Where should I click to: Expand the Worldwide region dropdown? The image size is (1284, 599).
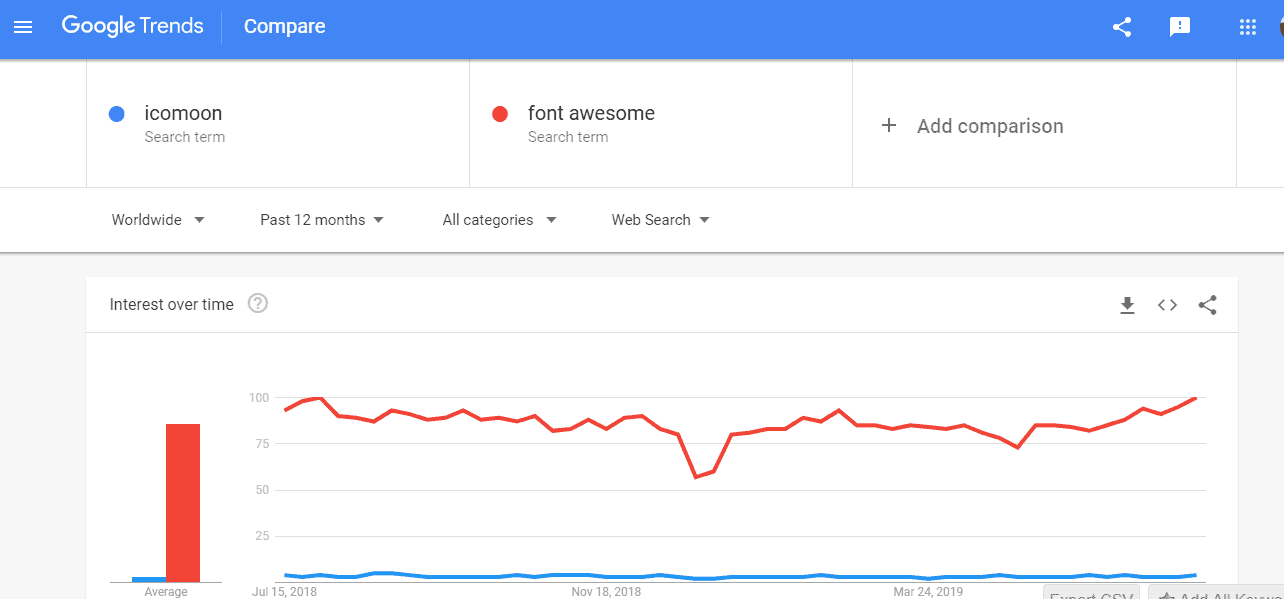point(158,220)
